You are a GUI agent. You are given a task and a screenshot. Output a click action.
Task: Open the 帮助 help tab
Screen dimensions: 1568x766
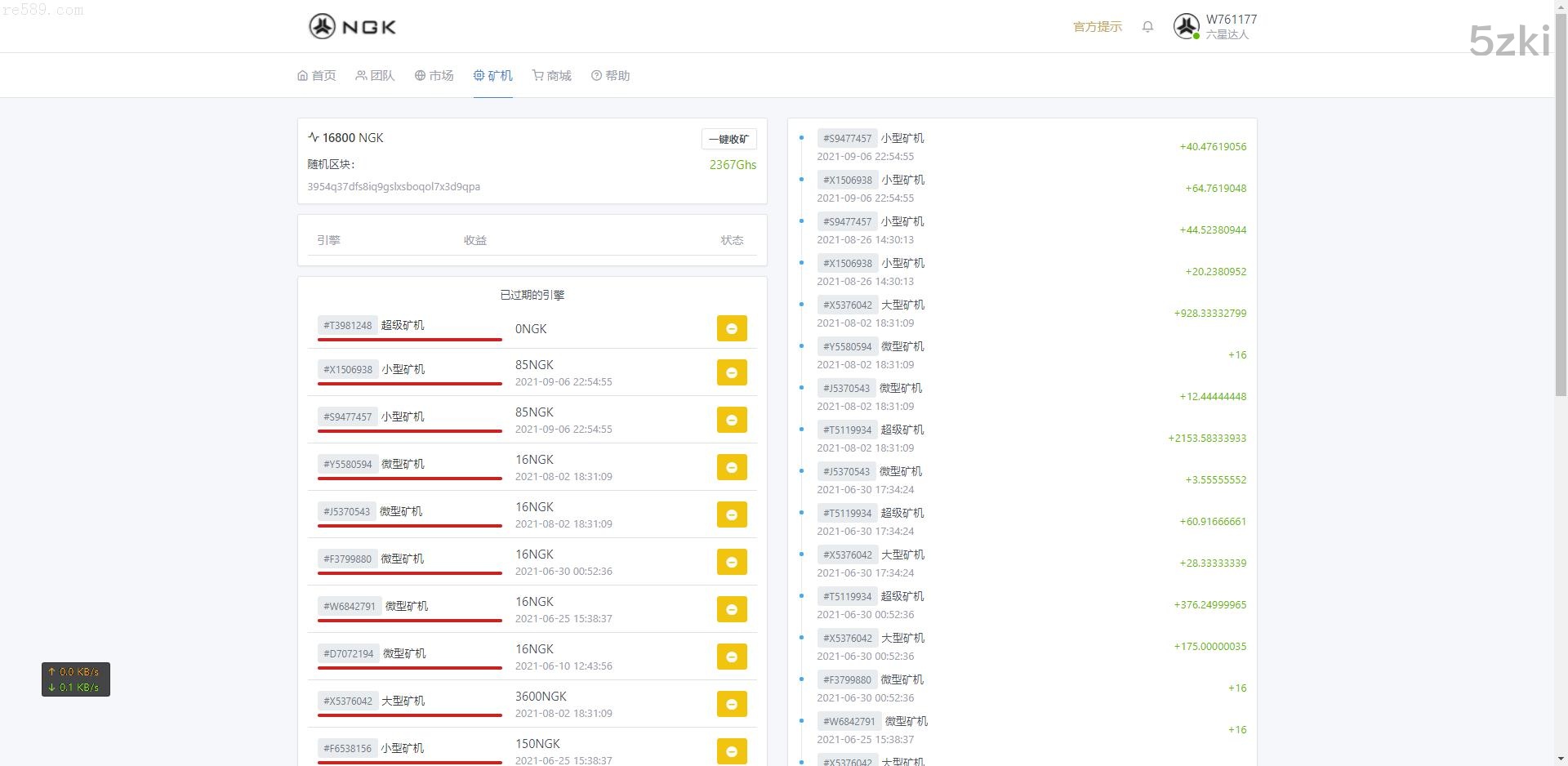pyautogui.click(x=610, y=75)
